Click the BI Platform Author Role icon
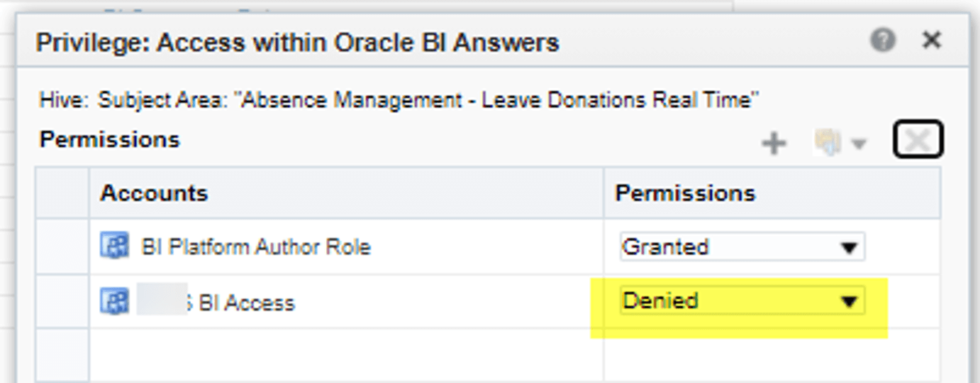980x383 pixels. point(114,246)
